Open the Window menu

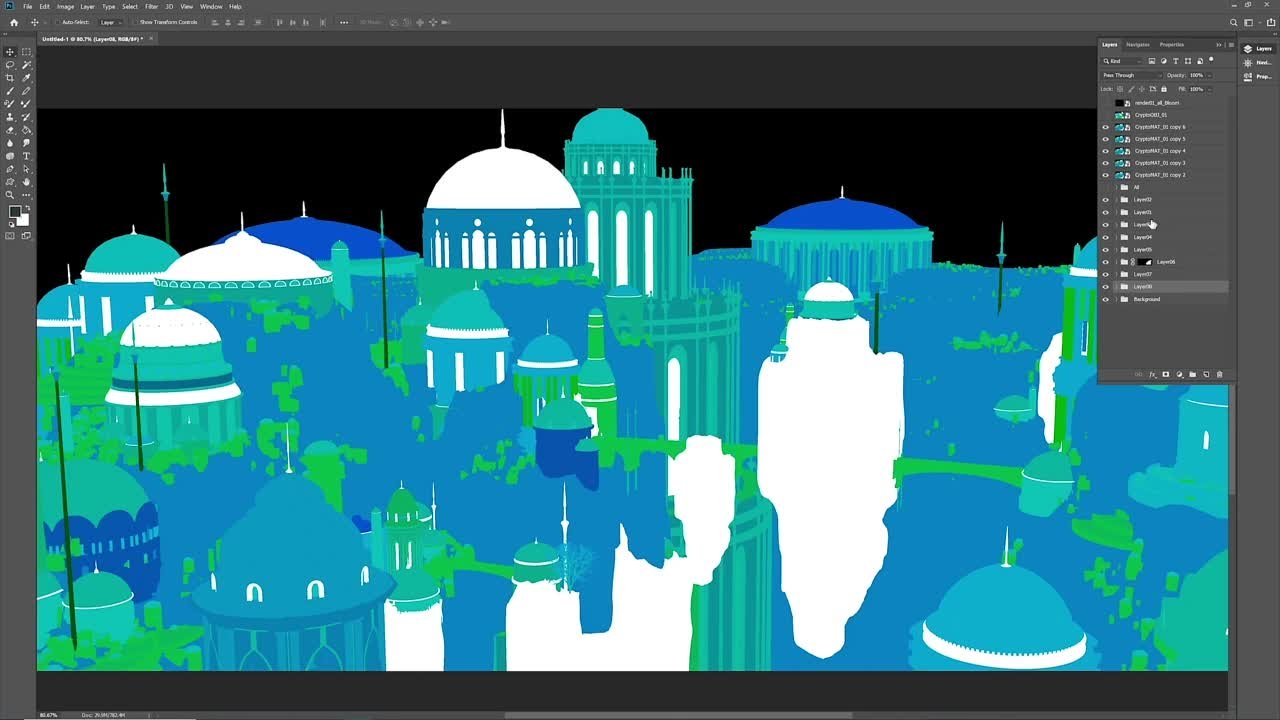pyautogui.click(x=211, y=6)
